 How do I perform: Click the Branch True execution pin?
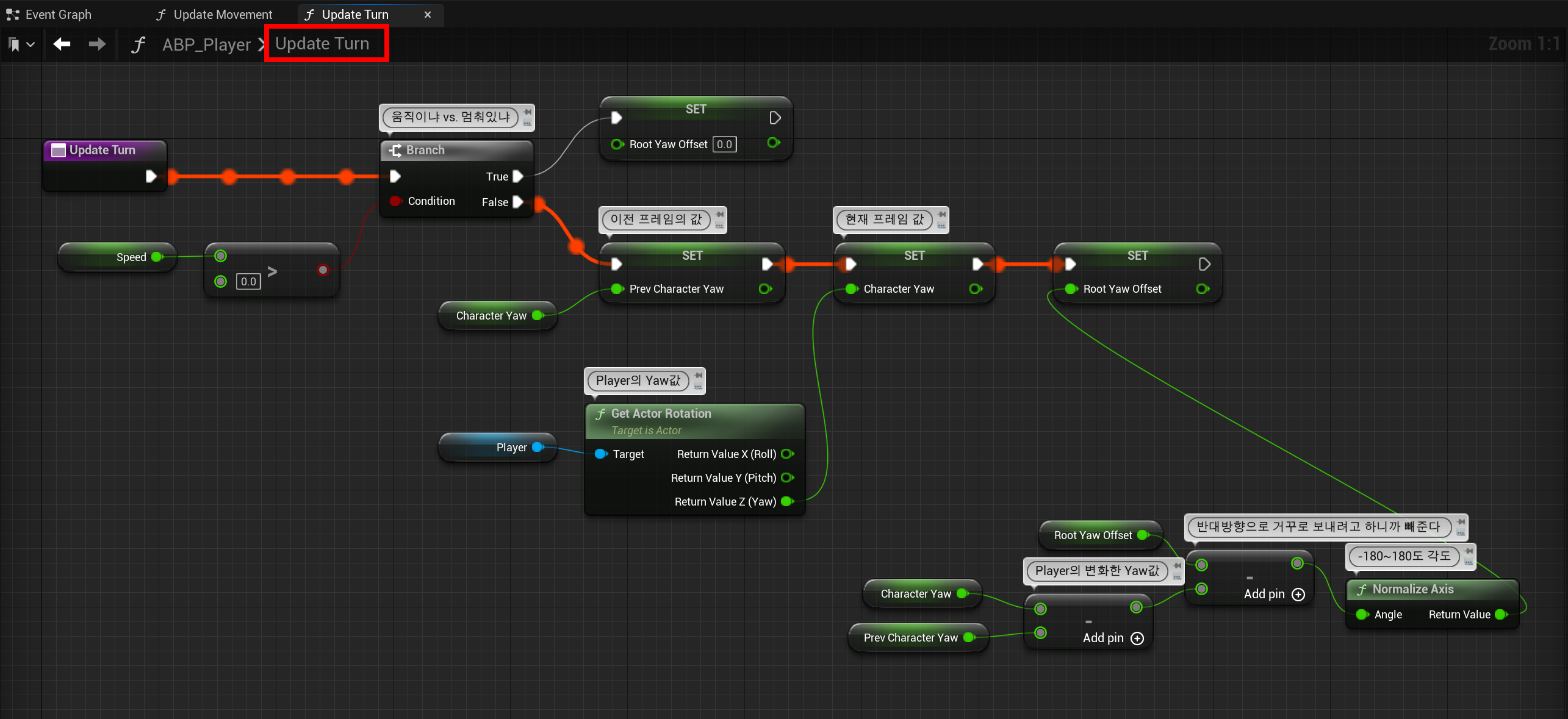pos(518,176)
